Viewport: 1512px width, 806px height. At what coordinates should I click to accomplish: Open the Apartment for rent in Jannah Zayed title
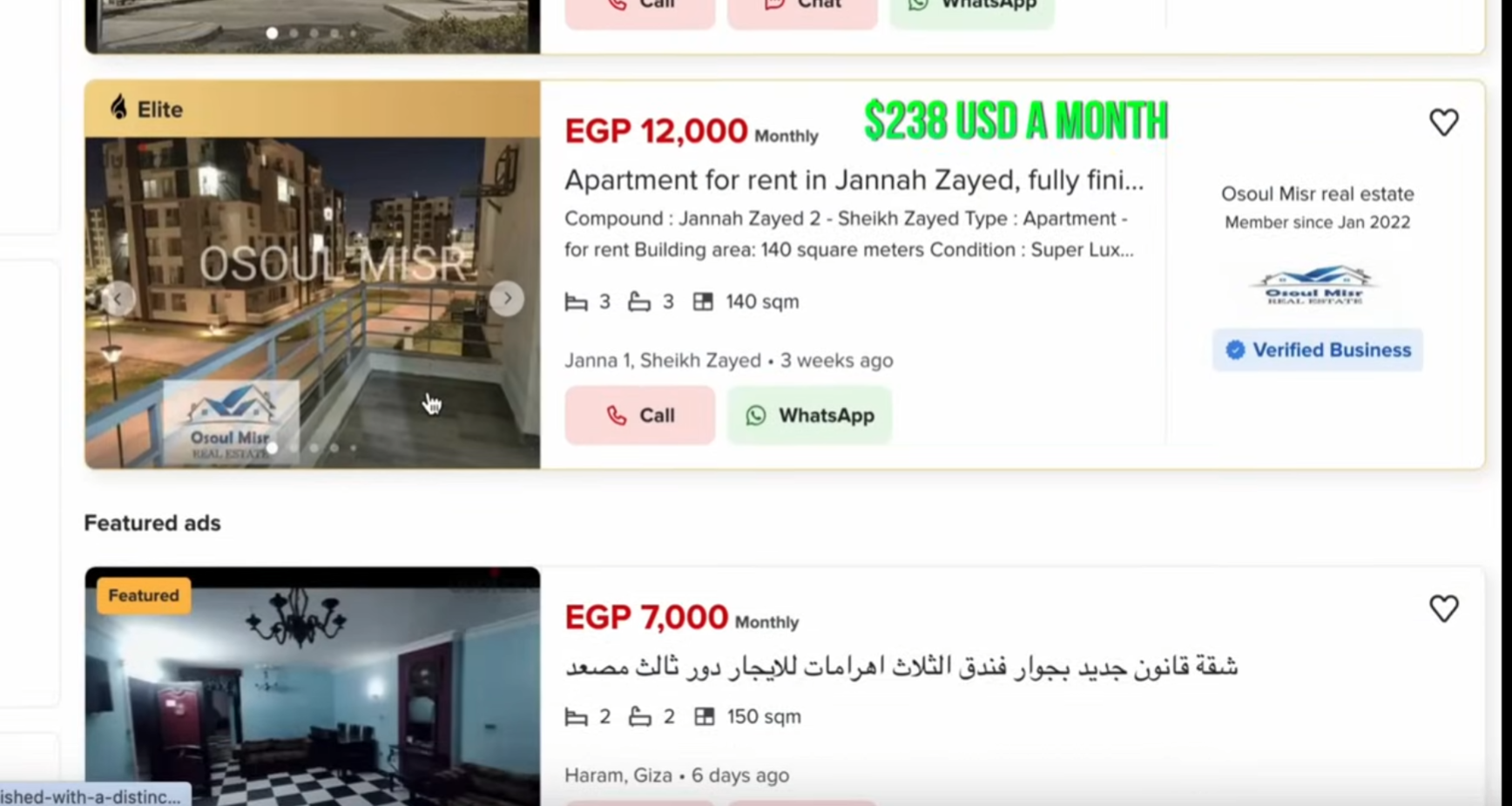click(x=854, y=180)
